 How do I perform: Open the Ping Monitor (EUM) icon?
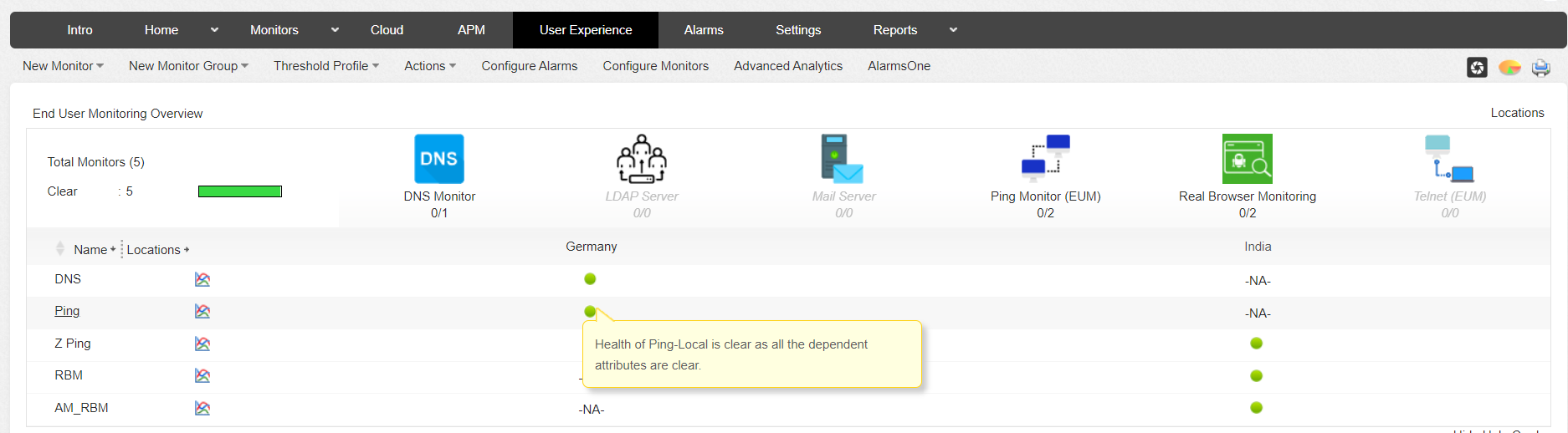pyautogui.click(x=1045, y=158)
